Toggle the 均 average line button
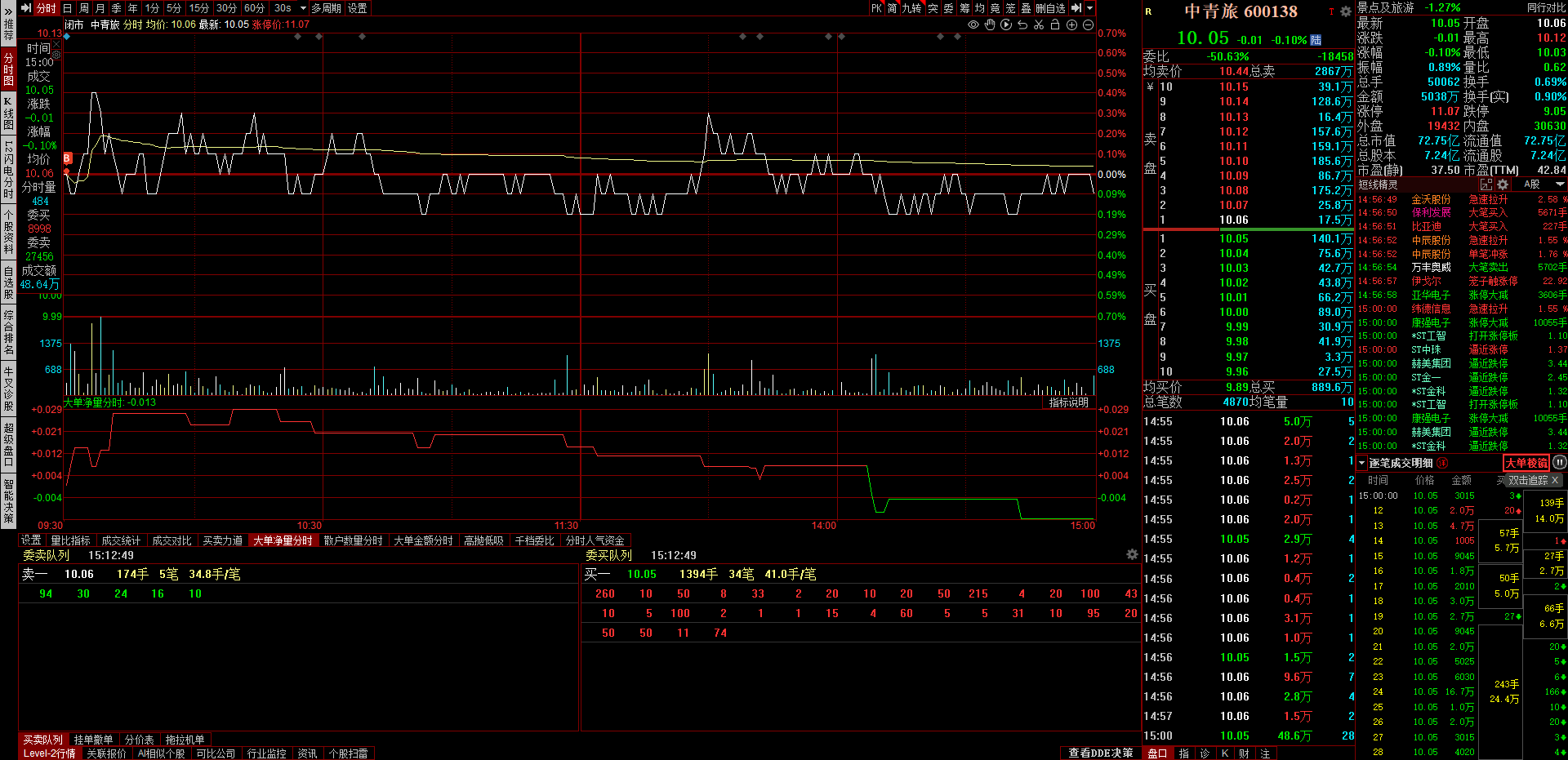 pyautogui.click(x=979, y=8)
